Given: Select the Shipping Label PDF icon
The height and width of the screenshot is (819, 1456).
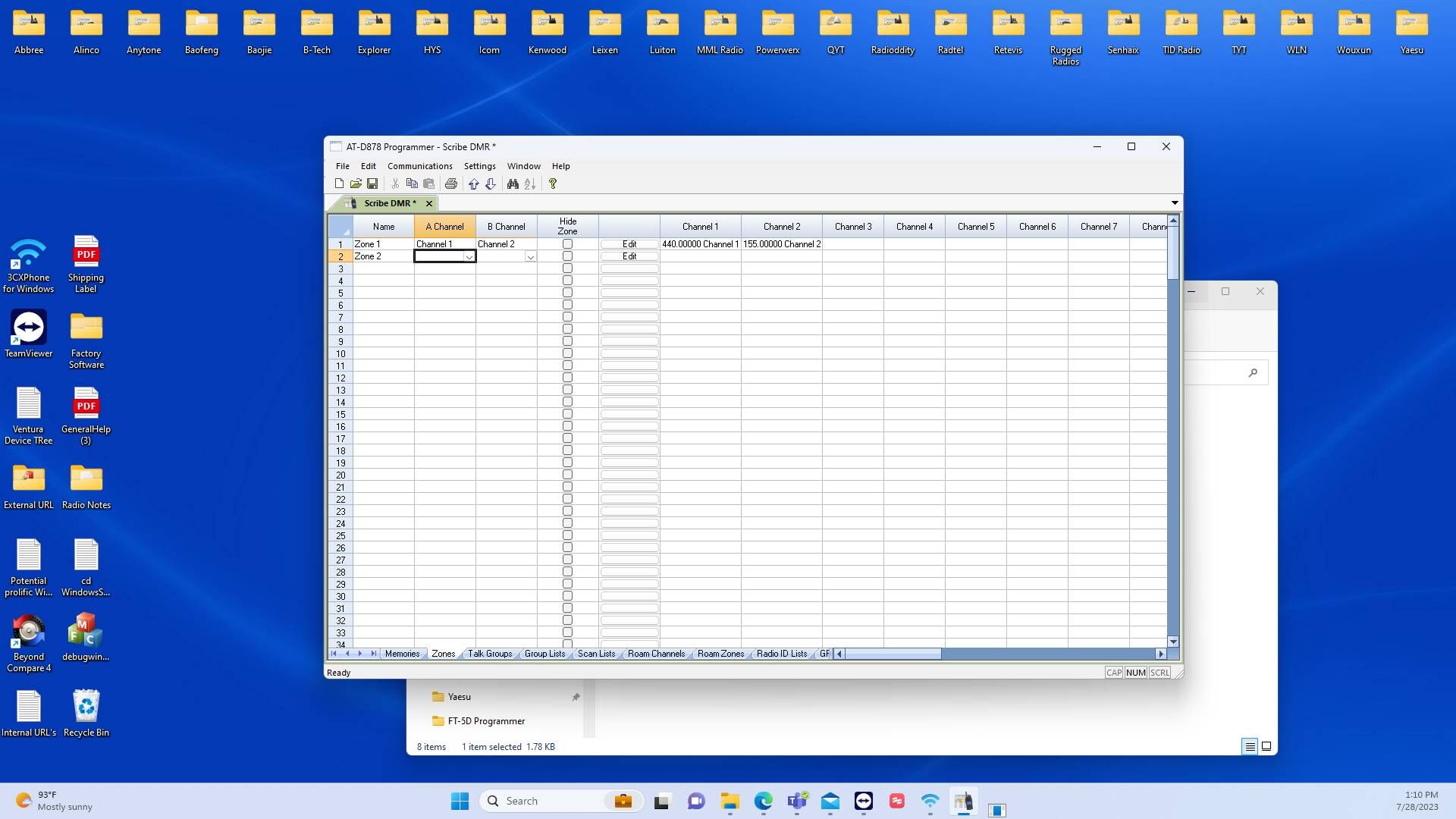Looking at the screenshot, I should coord(86,263).
